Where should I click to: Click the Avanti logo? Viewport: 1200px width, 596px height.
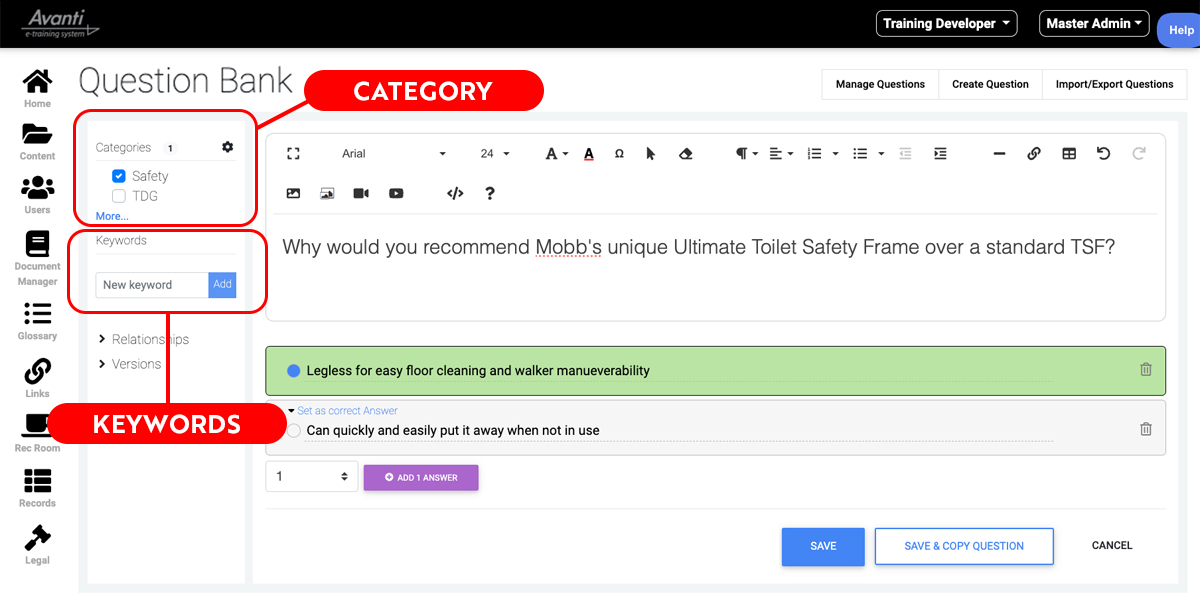click(x=62, y=23)
